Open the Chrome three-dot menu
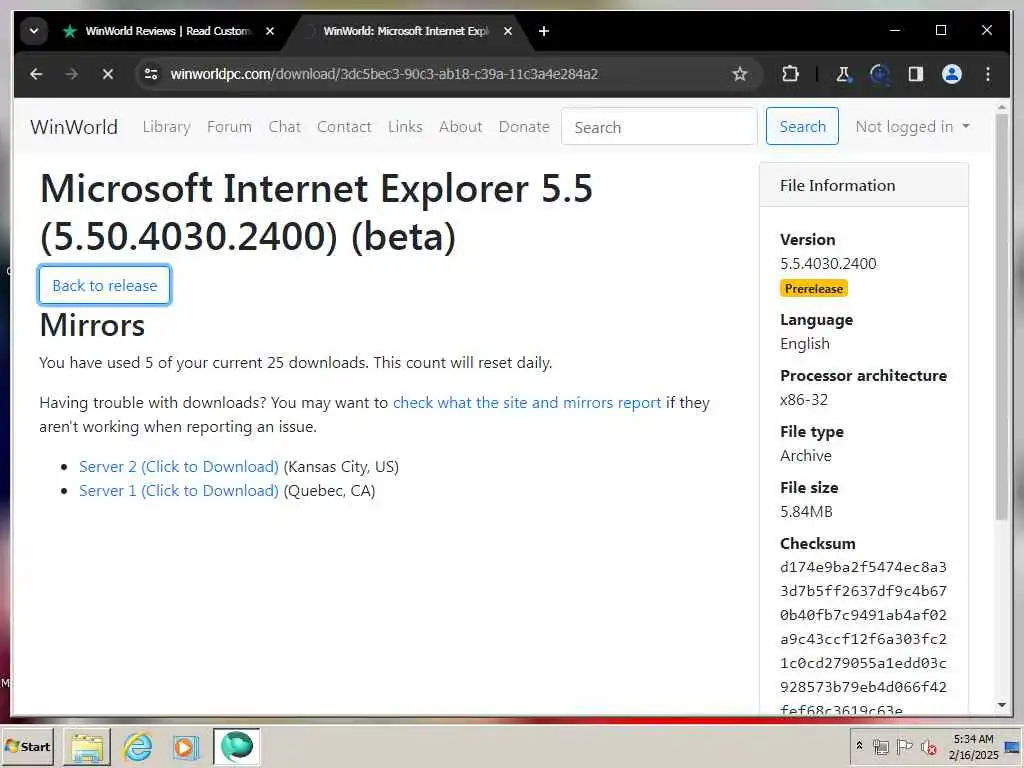The width and height of the screenshot is (1024, 768). pyautogui.click(x=987, y=74)
